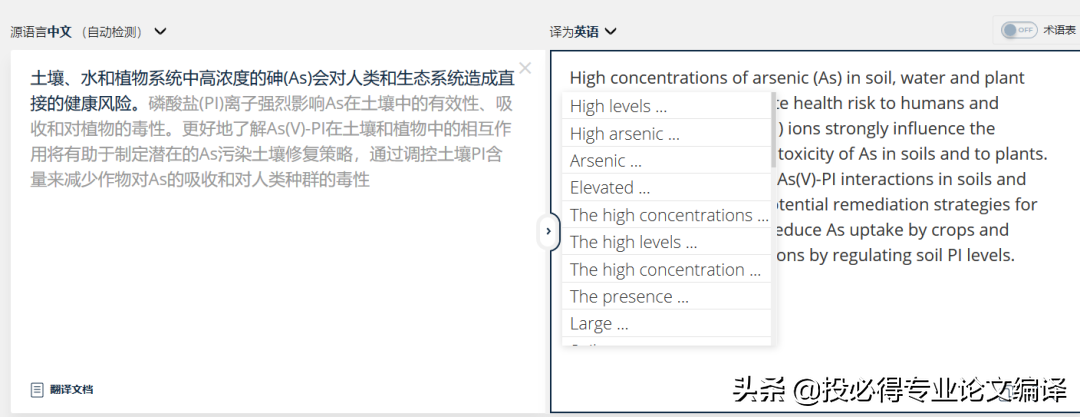Select the "High levels ..." suggestion
Image resolution: width=1080 pixels, height=417 pixels.
pyautogui.click(x=618, y=106)
